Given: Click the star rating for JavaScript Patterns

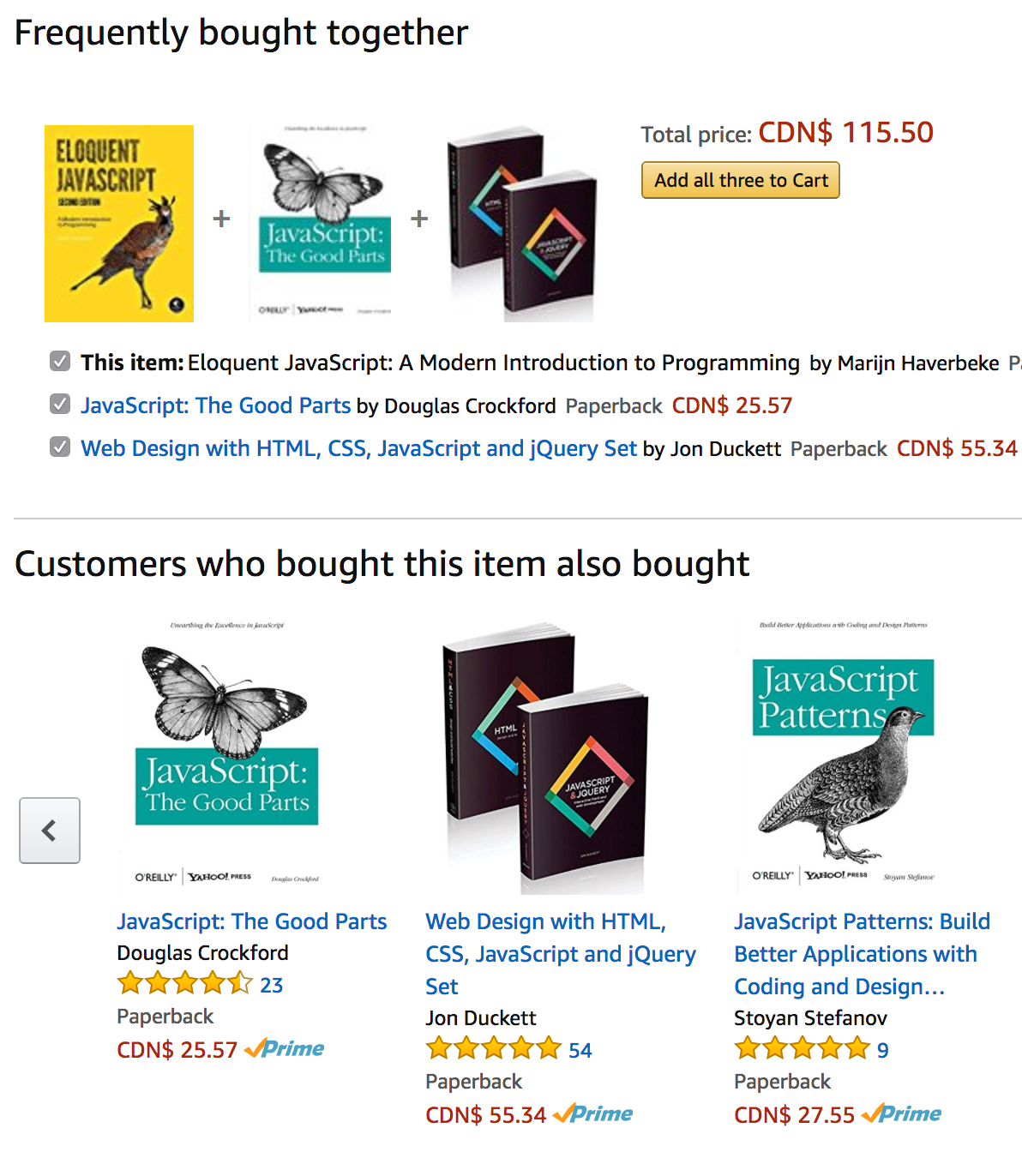Looking at the screenshot, I should coord(803,1049).
